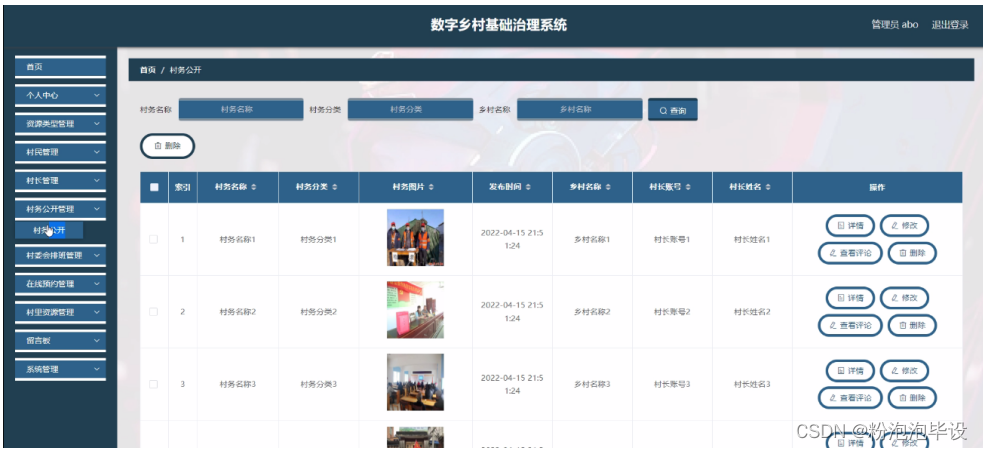
Task: Click the 村务分类 search input field
Action: coord(405,109)
